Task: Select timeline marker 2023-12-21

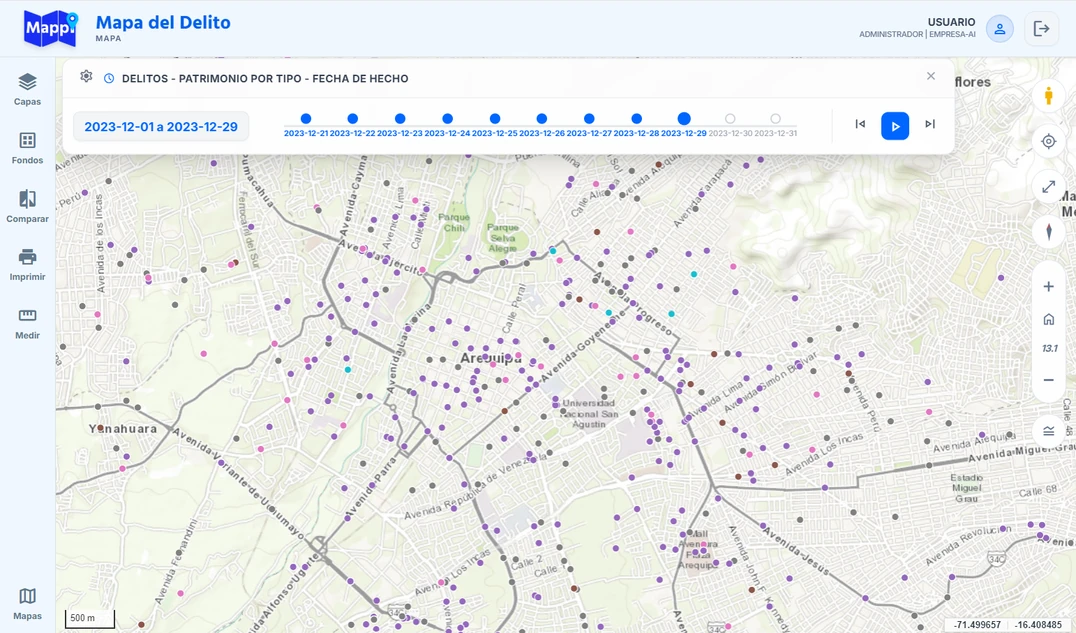Action: tap(306, 119)
